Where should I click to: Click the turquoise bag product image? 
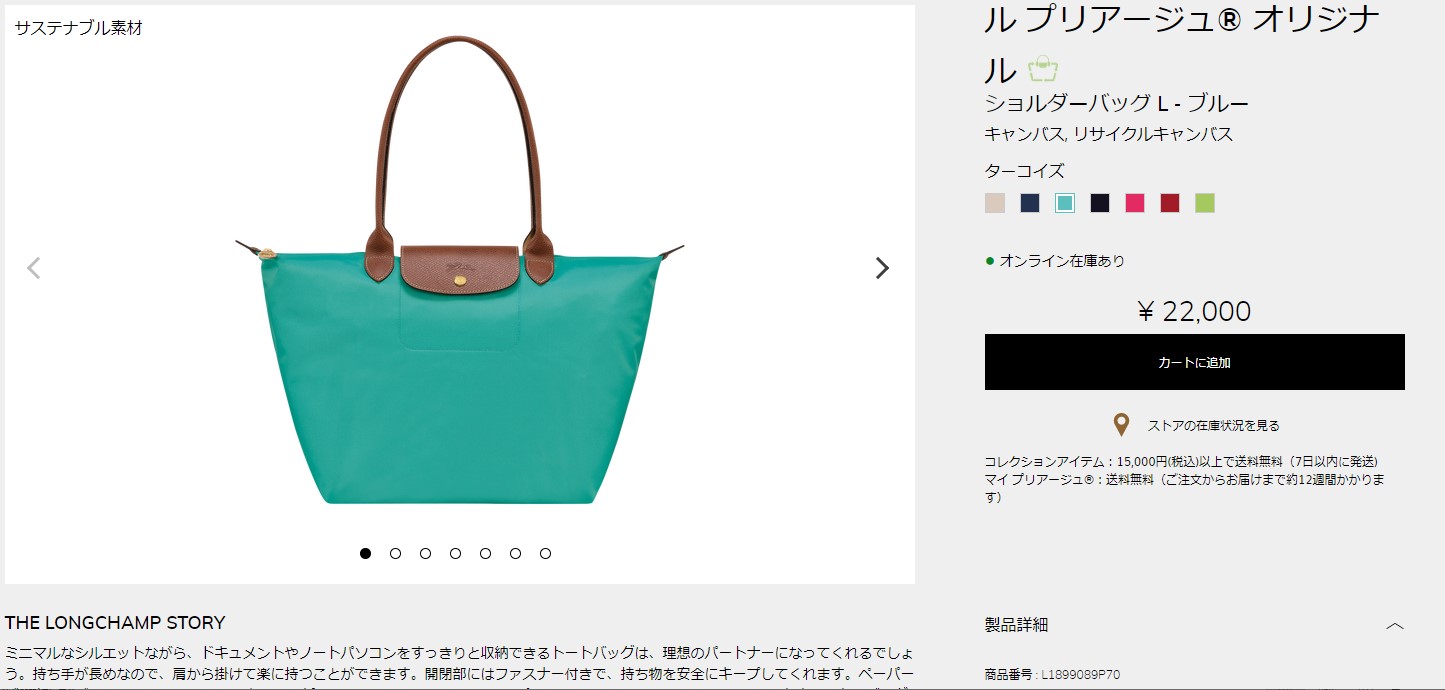click(x=460, y=270)
